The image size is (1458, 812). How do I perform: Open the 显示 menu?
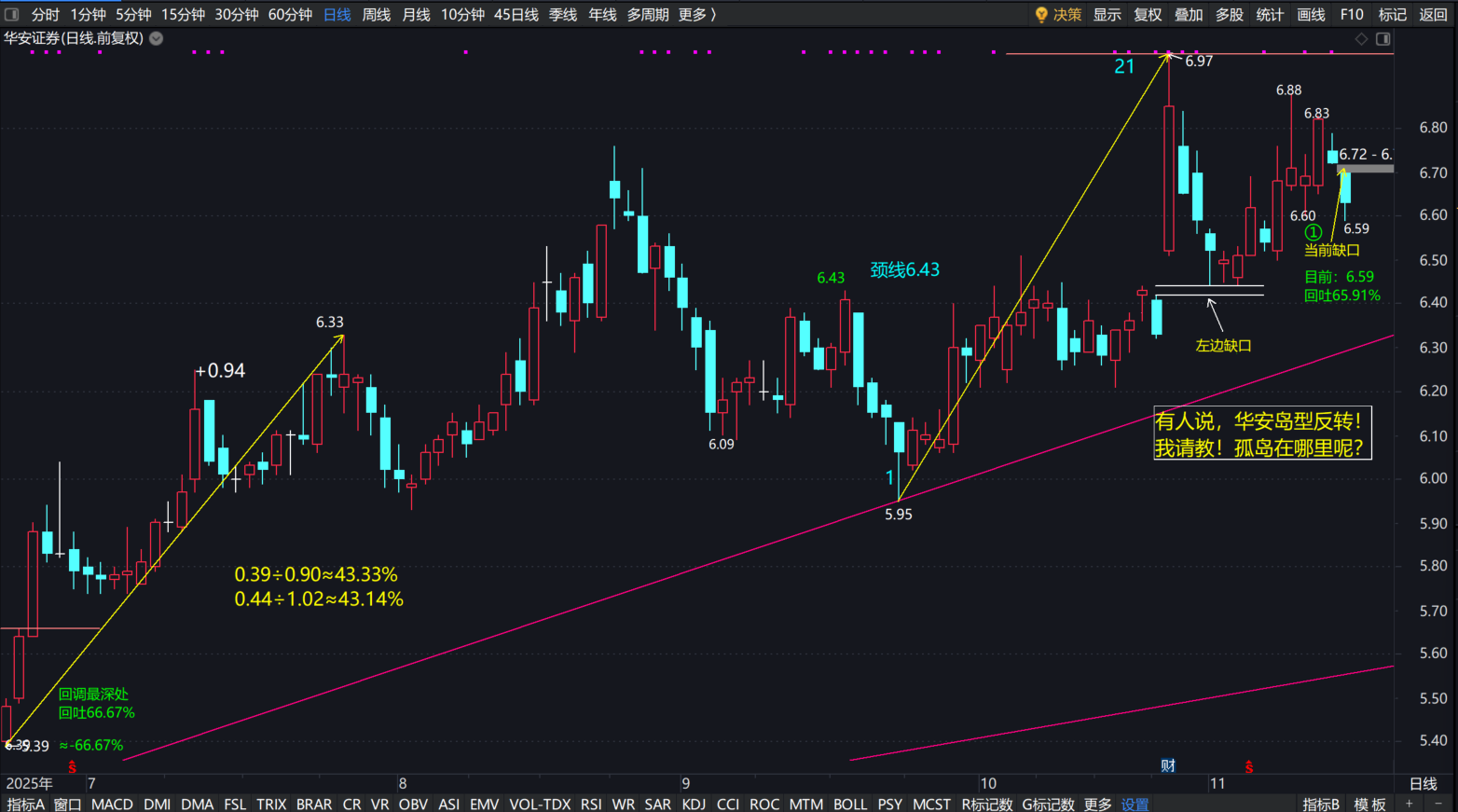[x=1107, y=14]
